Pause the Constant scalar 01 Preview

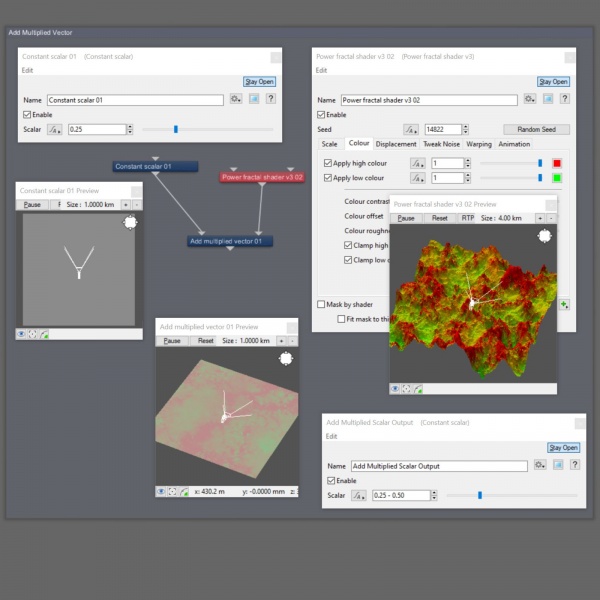pos(32,205)
